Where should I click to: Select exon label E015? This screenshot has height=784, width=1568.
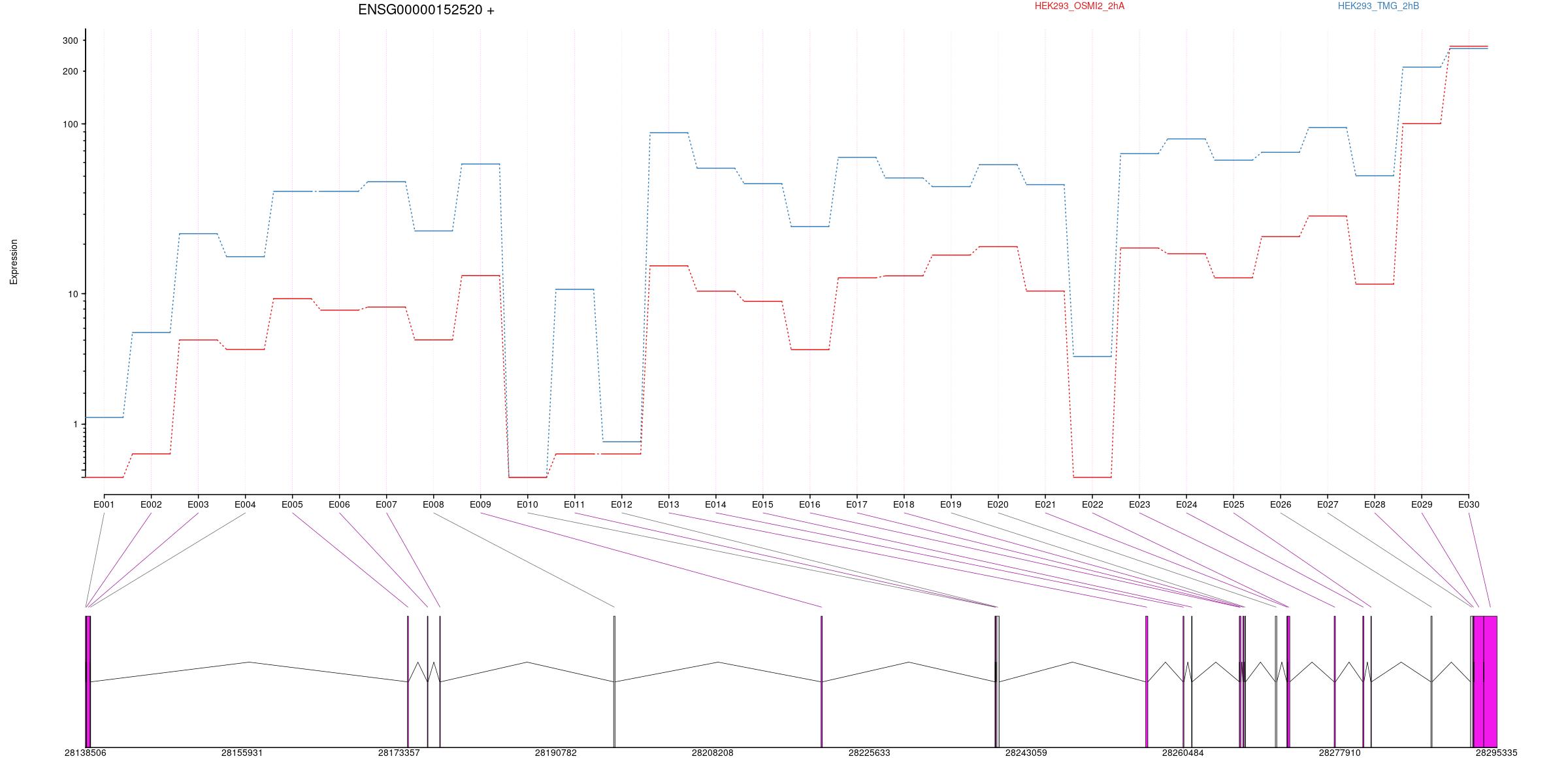[x=762, y=504]
